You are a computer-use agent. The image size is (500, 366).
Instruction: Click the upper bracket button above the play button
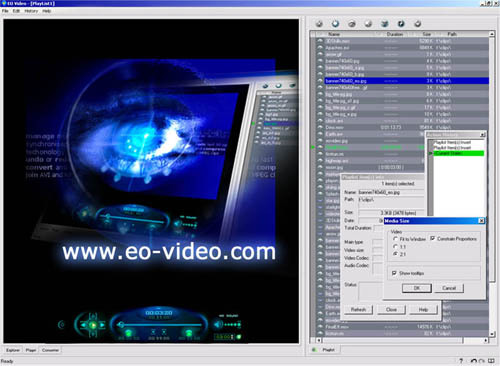93,315
